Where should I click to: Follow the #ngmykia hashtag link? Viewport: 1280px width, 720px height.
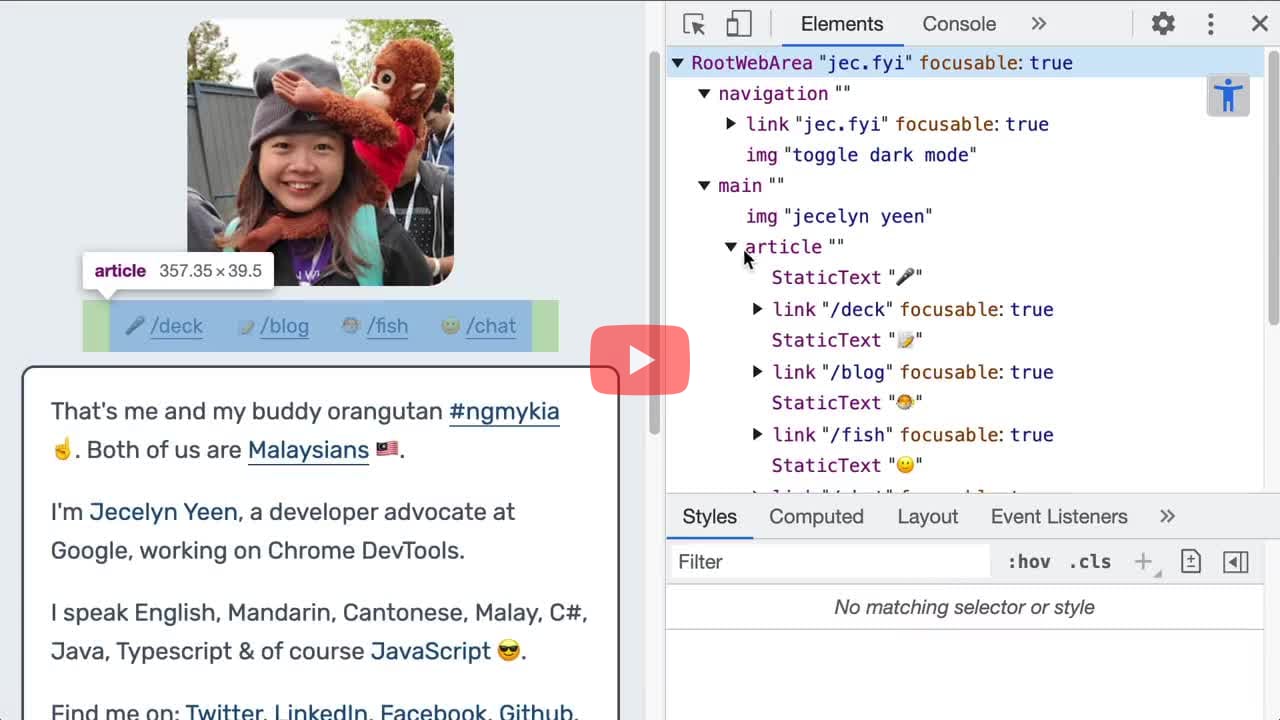(504, 412)
